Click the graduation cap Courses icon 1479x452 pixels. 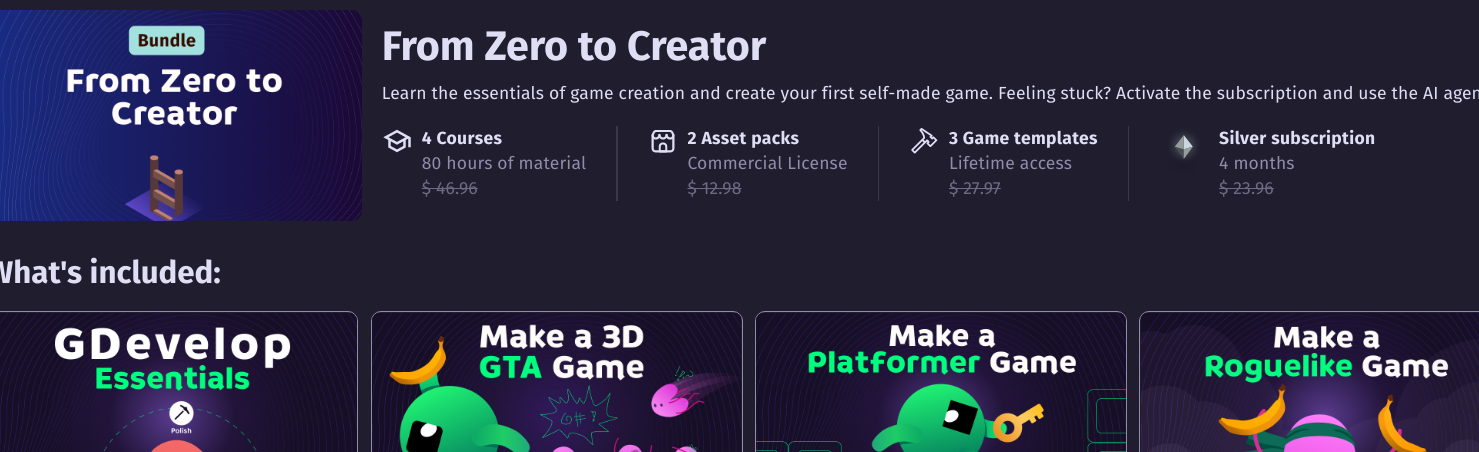(x=397, y=141)
